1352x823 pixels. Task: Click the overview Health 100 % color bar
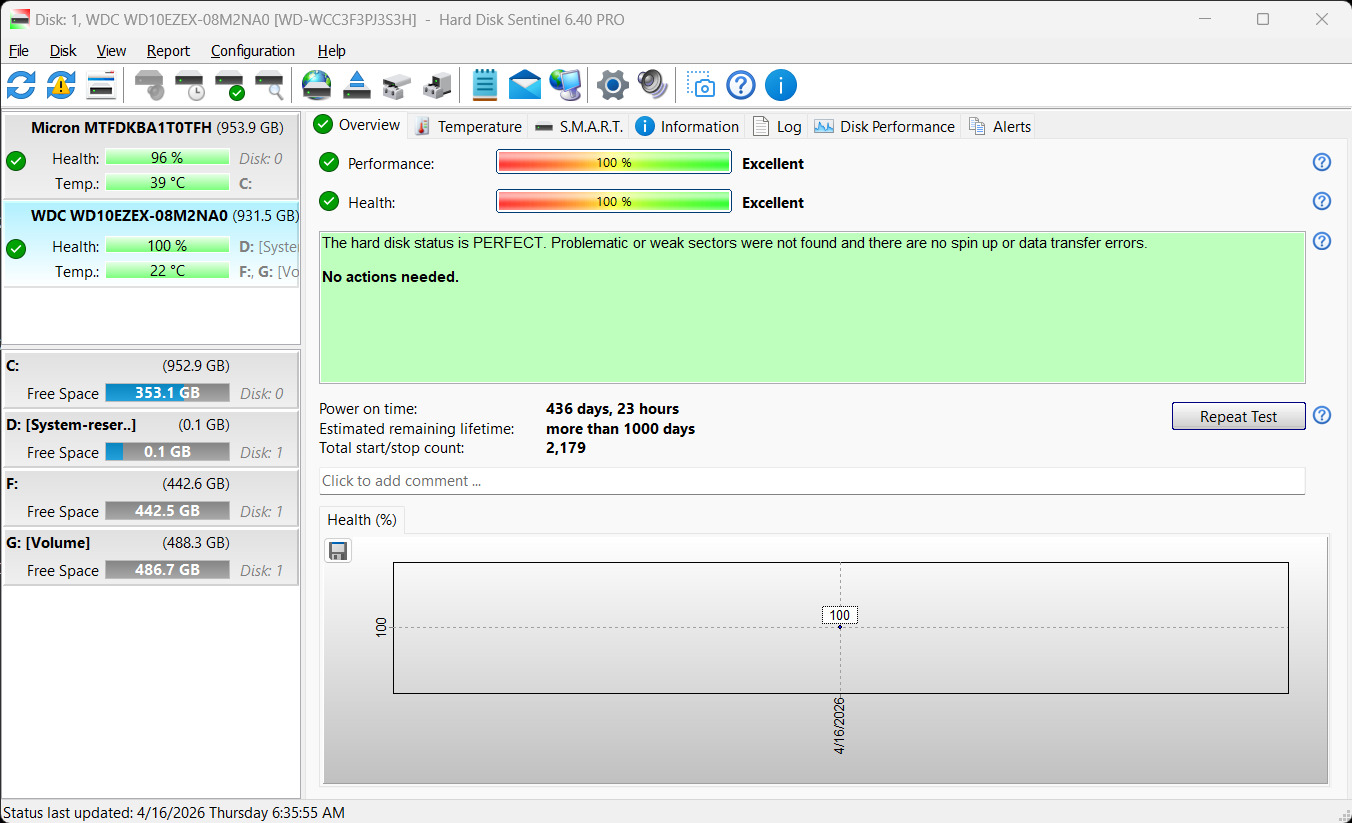tap(614, 201)
